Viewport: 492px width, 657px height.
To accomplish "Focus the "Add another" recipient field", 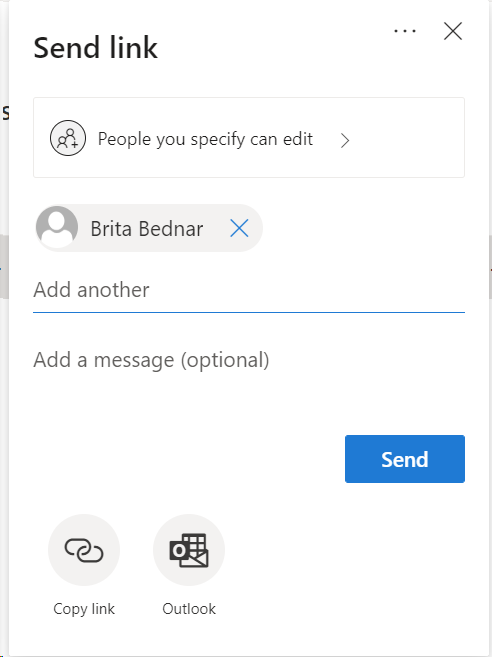I will [249, 290].
